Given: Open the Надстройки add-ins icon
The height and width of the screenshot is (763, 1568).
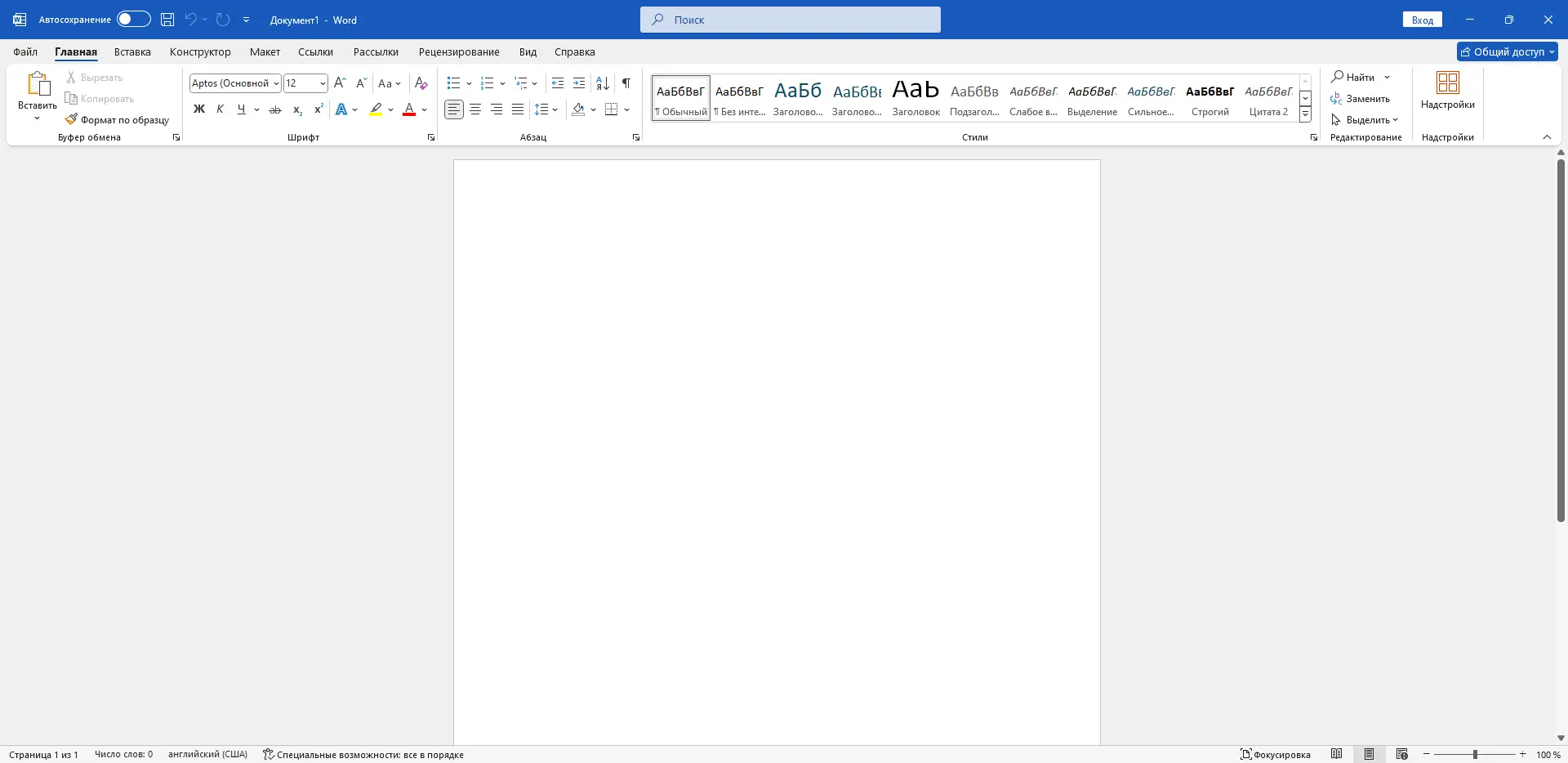Looking at the screenshot, I should click(x=1447, y=91).
